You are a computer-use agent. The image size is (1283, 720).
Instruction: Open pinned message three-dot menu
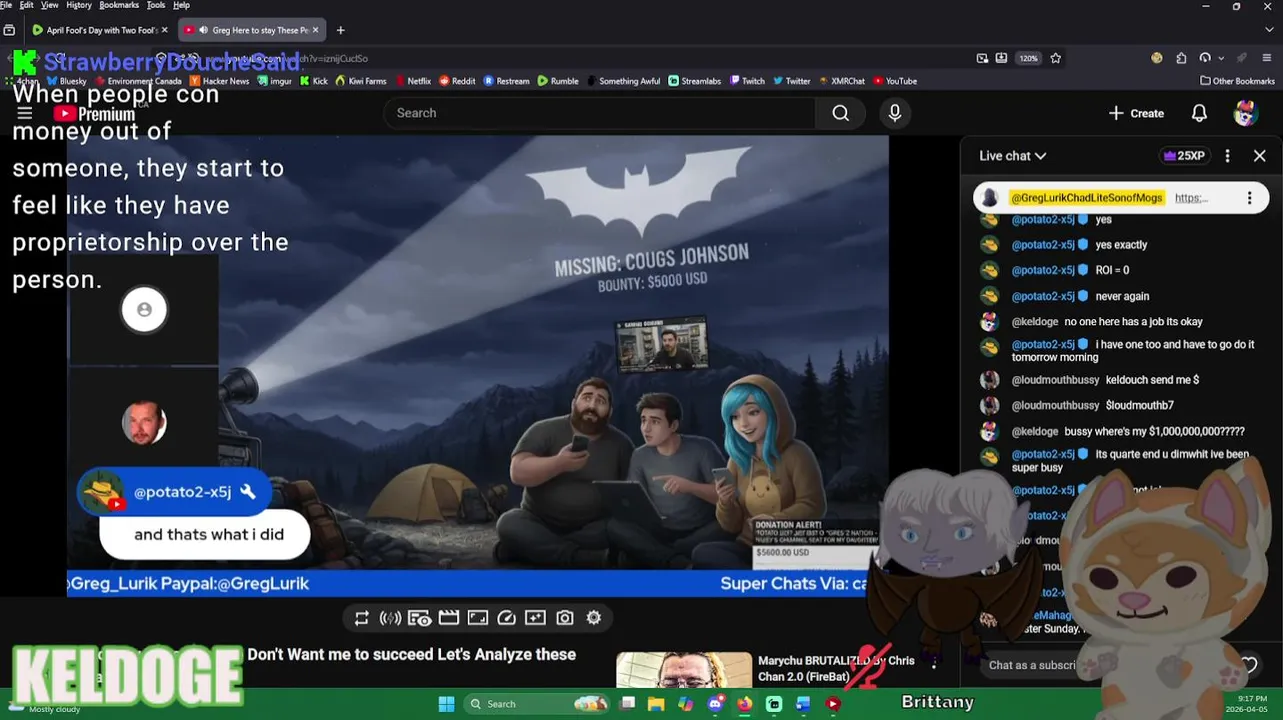1249,198
